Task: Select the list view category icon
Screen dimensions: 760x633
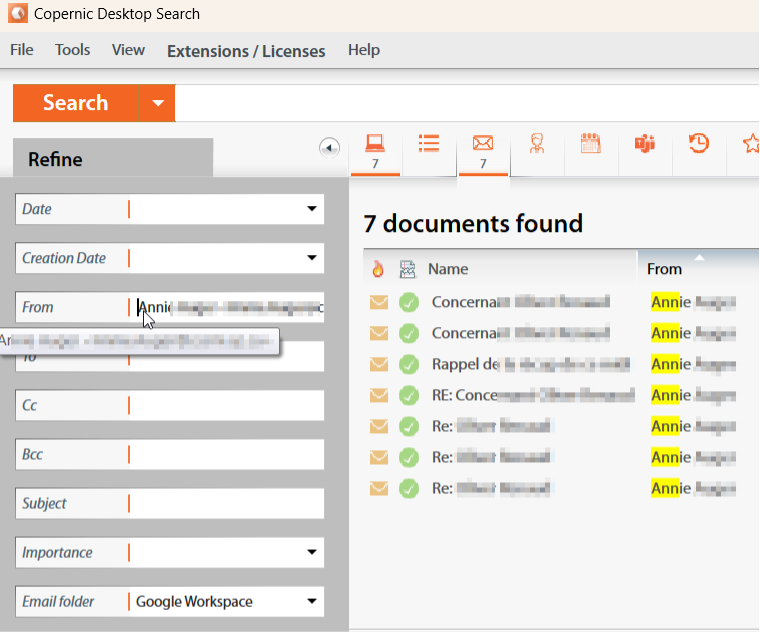Action: (429, 145)
